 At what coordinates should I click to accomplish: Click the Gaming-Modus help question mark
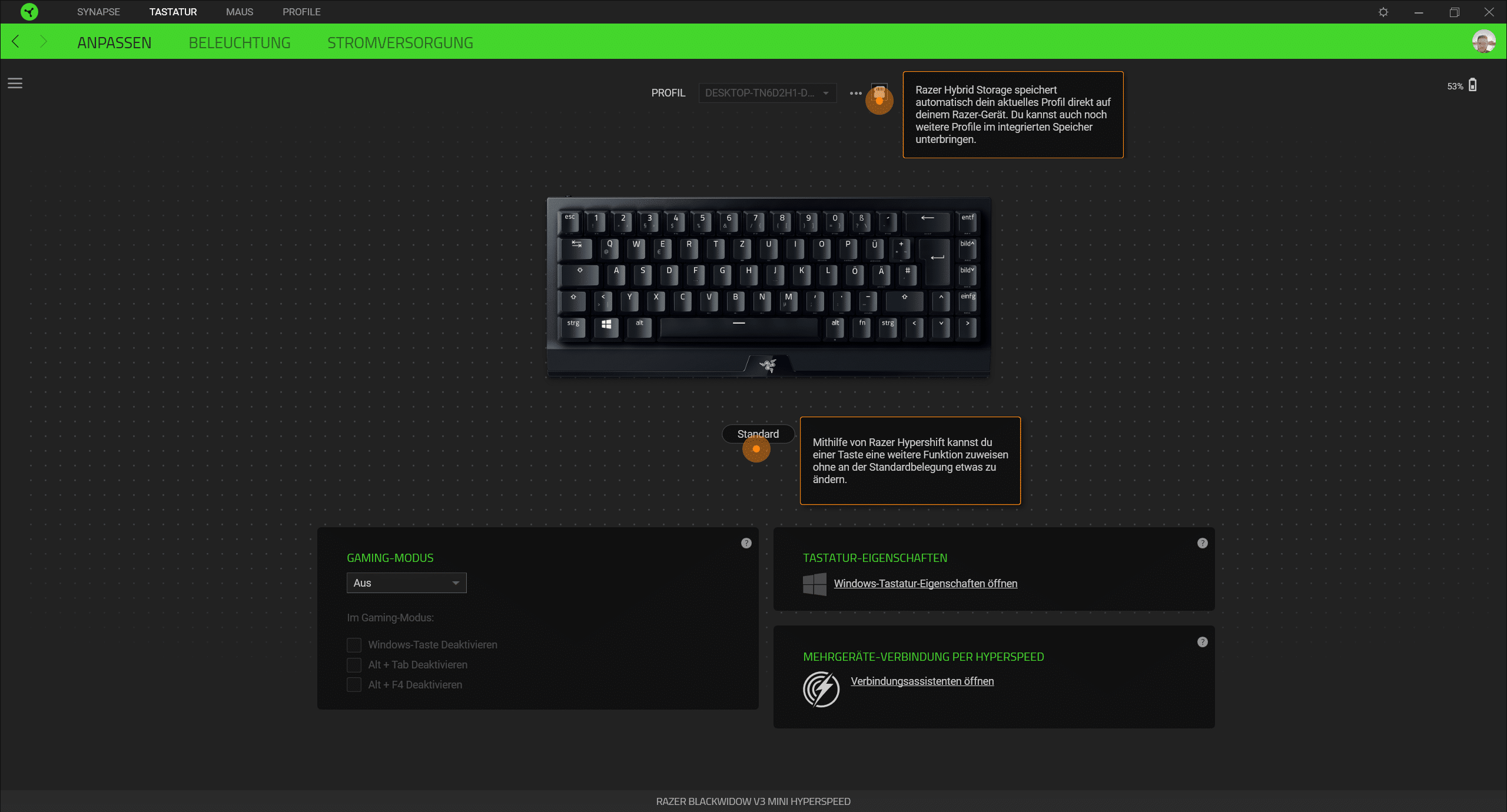point(746,543)
